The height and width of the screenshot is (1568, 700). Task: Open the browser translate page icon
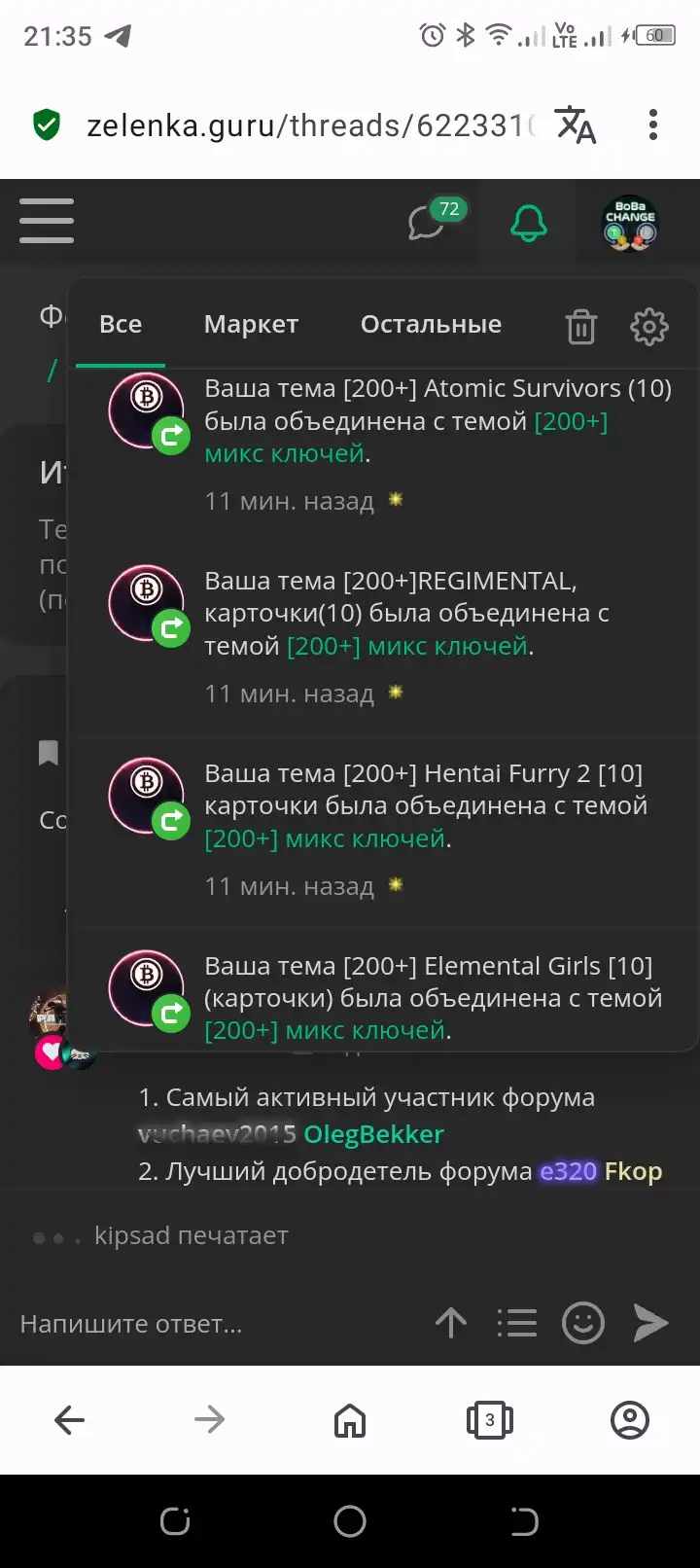pyautogui.click(x=576, y=125)
